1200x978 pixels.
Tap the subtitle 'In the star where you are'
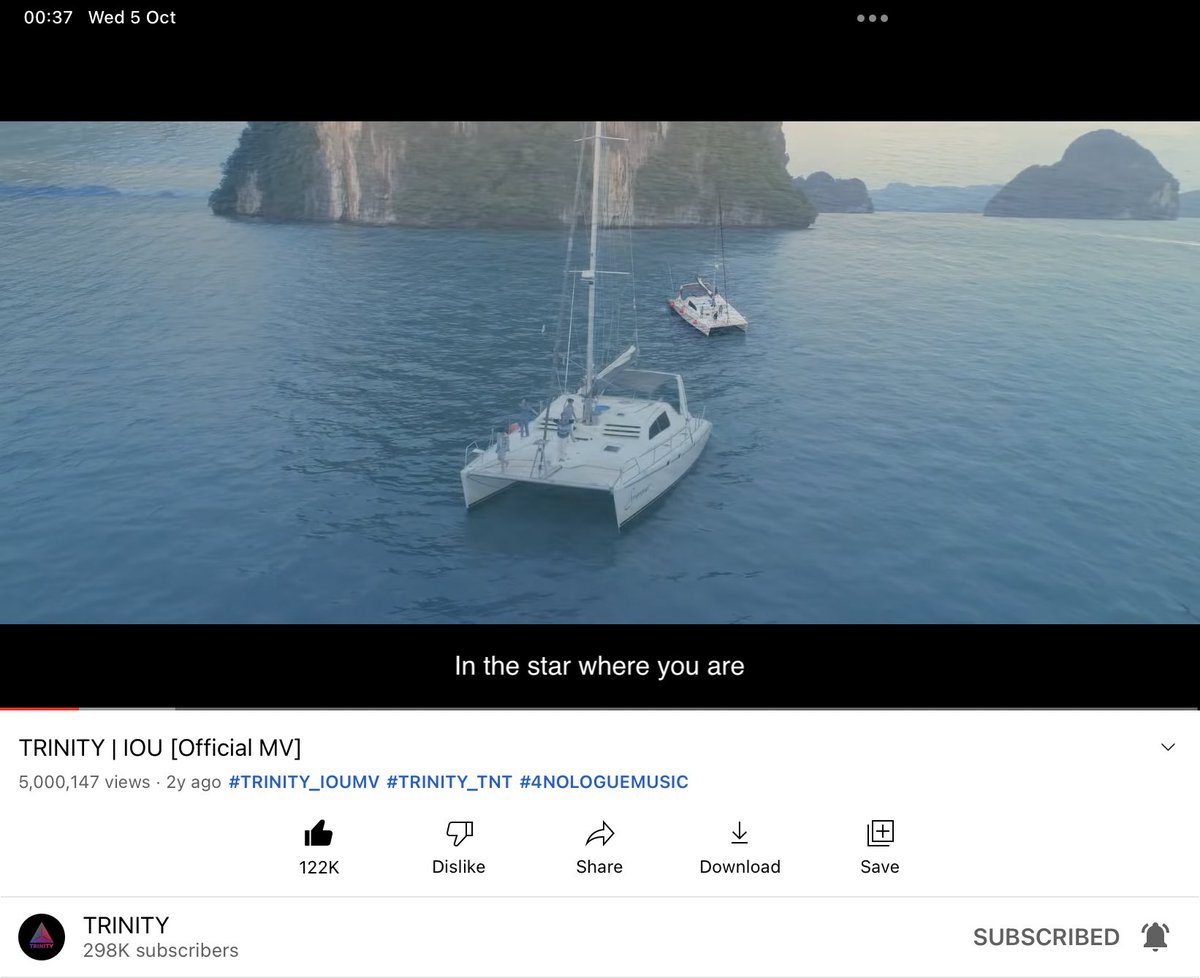599,666
